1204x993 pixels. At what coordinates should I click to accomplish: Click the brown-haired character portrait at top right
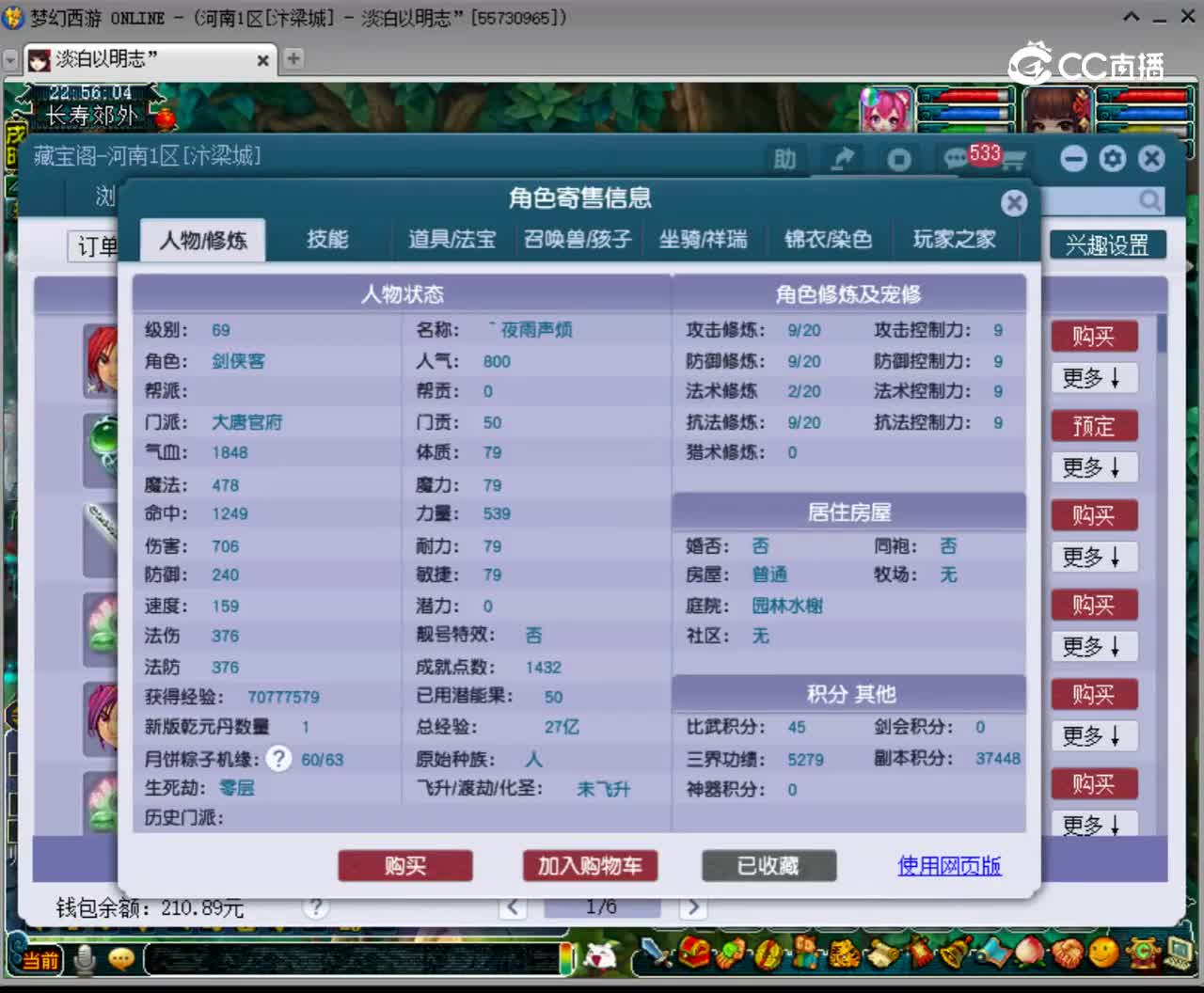1056,110
